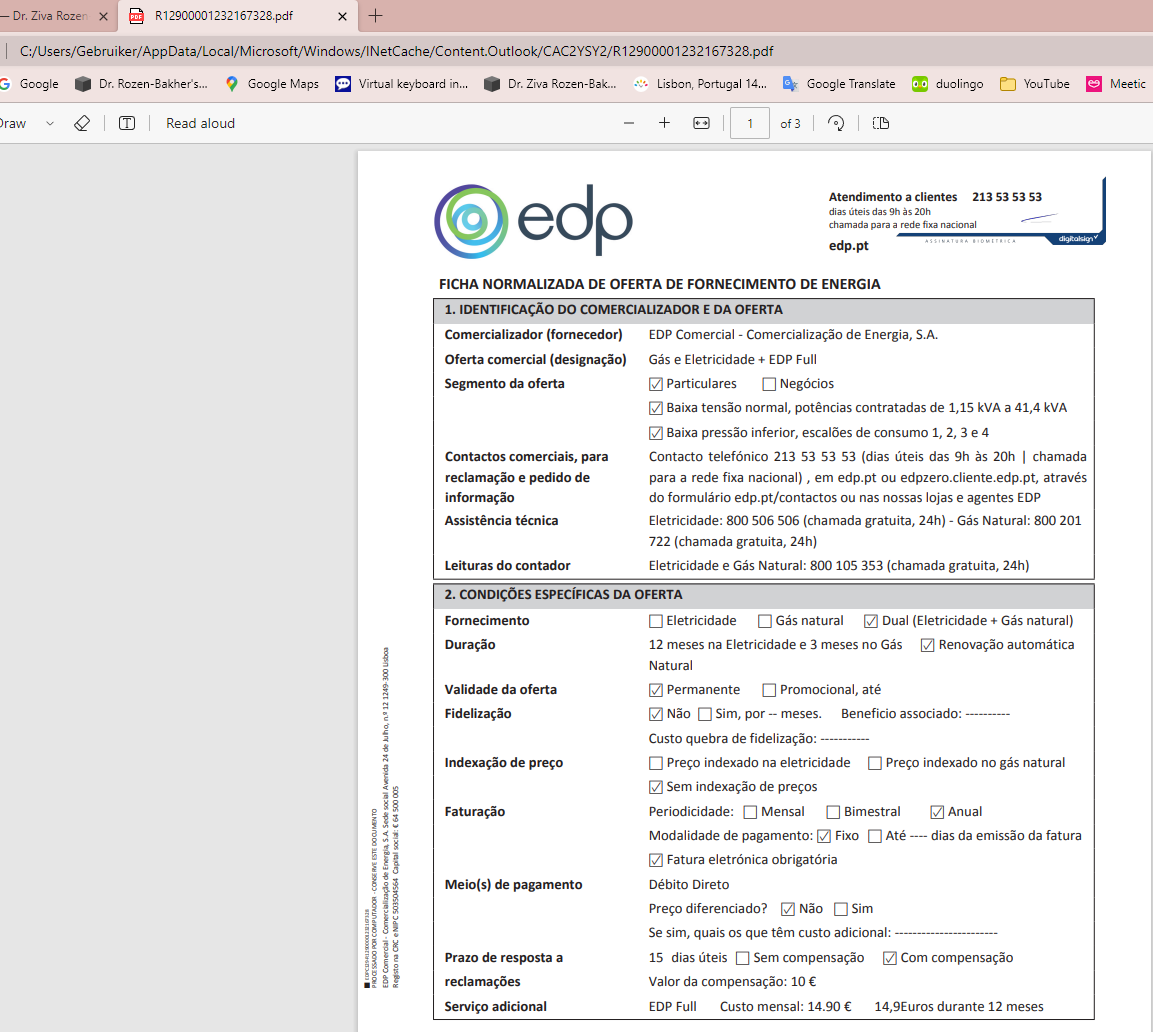Click the Google Translate icon
1153x1032 pixels.
click(x=790, y=84)
